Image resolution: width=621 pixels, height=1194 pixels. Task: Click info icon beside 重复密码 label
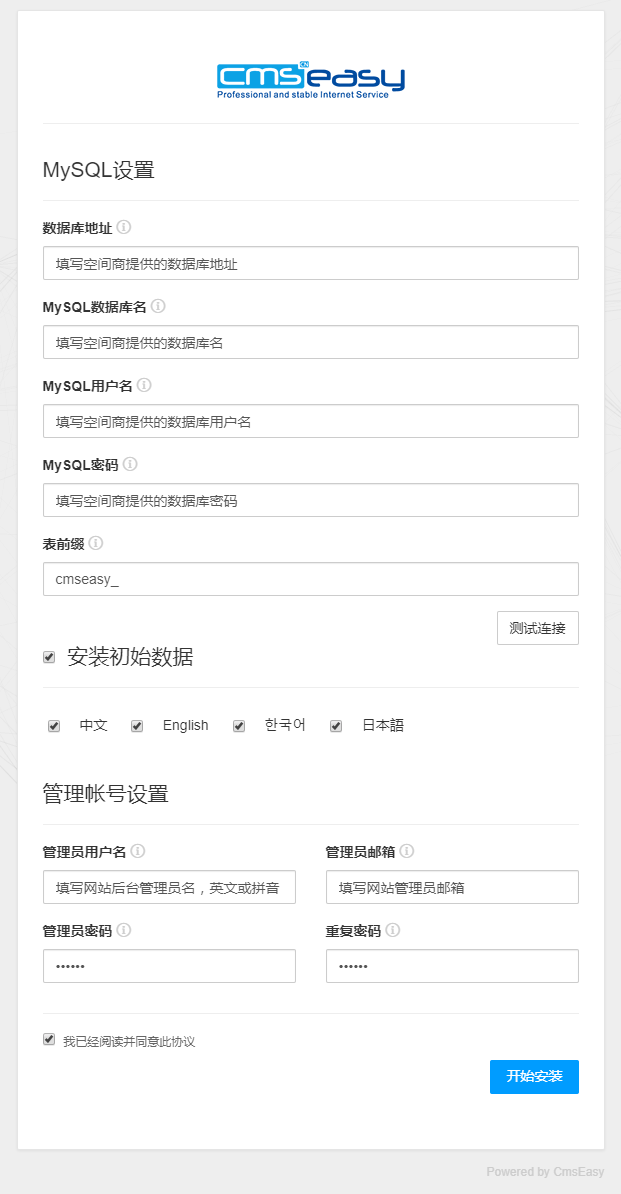point(393,930)
